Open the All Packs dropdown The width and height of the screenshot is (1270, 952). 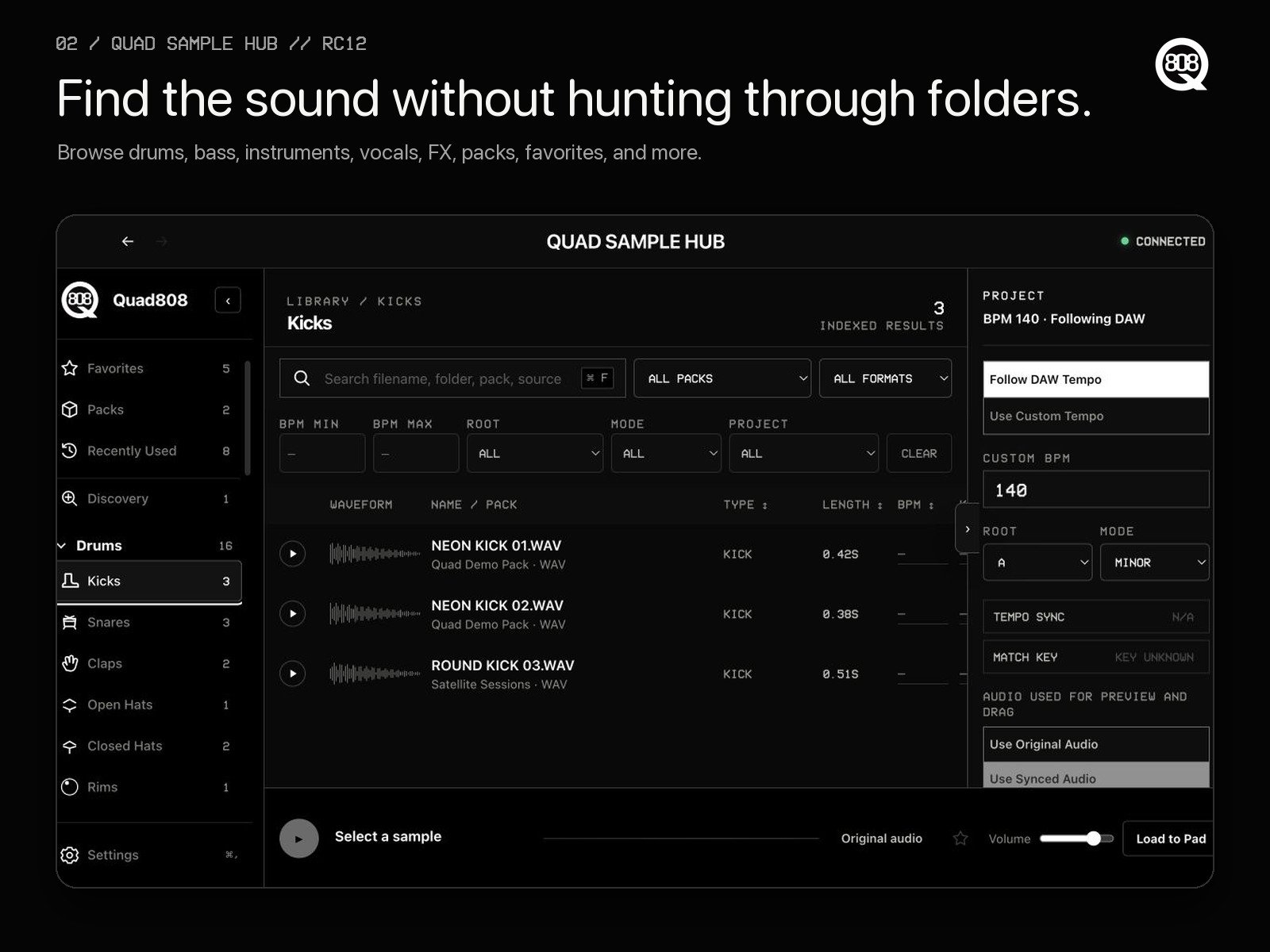tap(722, 378)
